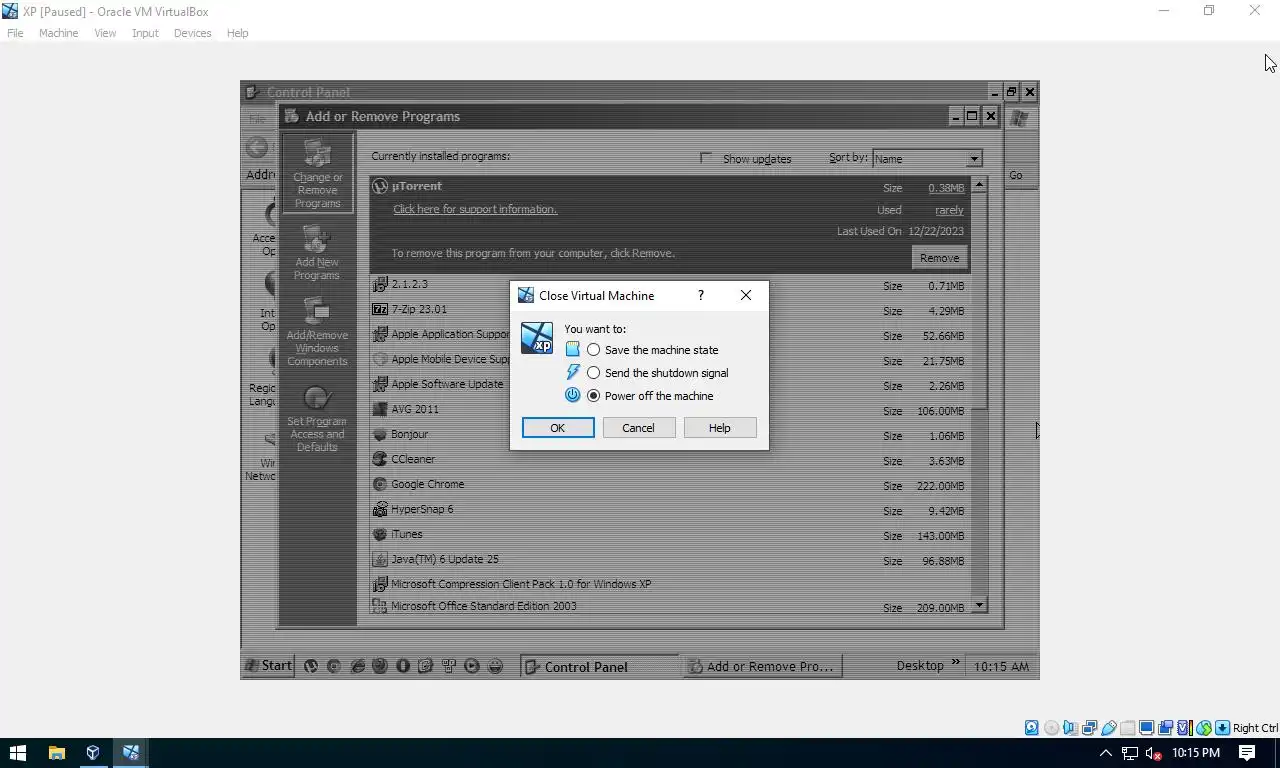Select Power off the machine option
This screenshot has width=1280, height=768.
pos(594,396)
